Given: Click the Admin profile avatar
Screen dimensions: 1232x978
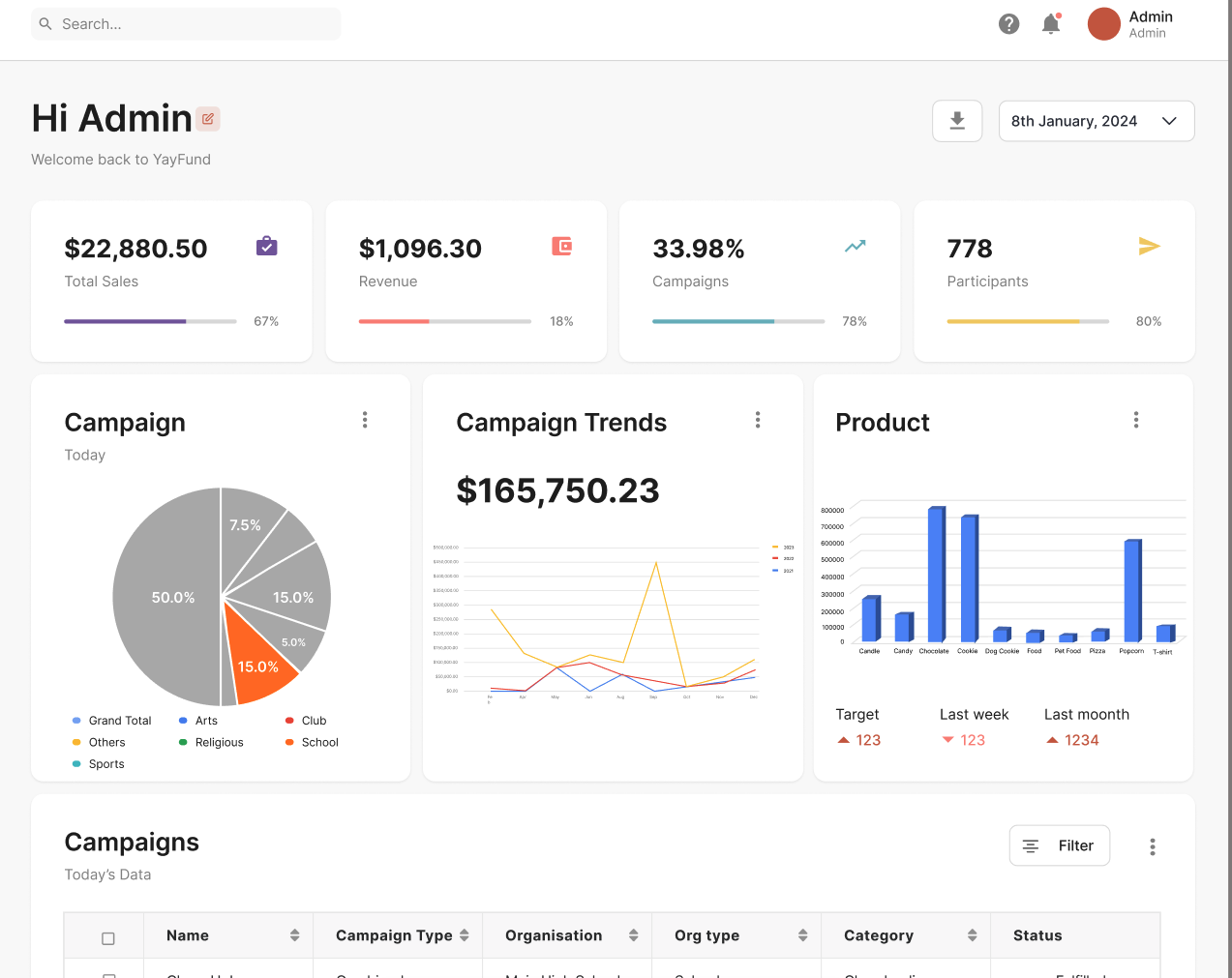Looking at the screenshot, I should point(1103,24).
